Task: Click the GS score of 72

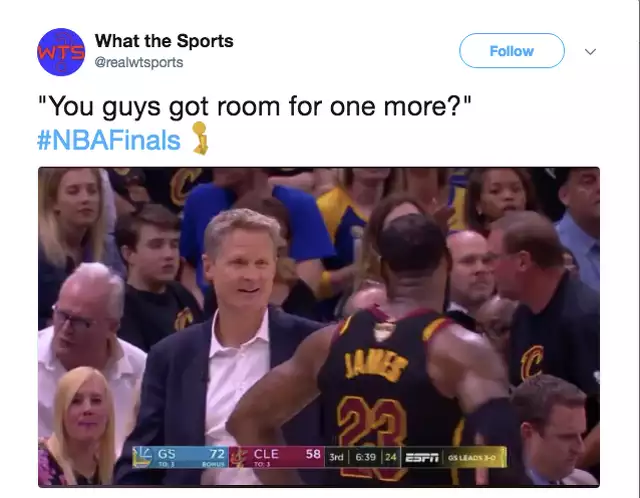Action: 217,454
